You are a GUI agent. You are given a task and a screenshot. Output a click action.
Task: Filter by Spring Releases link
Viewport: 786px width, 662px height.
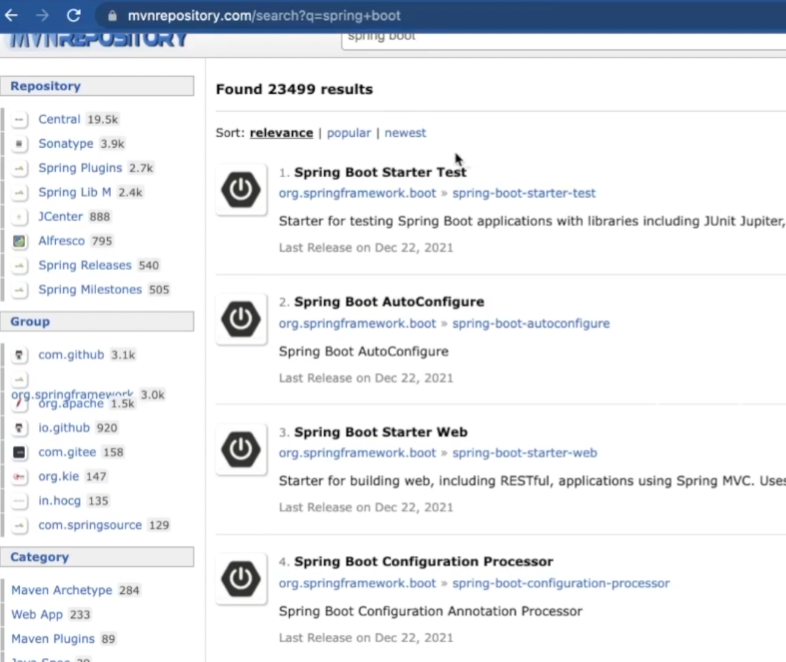coord(85,265)
